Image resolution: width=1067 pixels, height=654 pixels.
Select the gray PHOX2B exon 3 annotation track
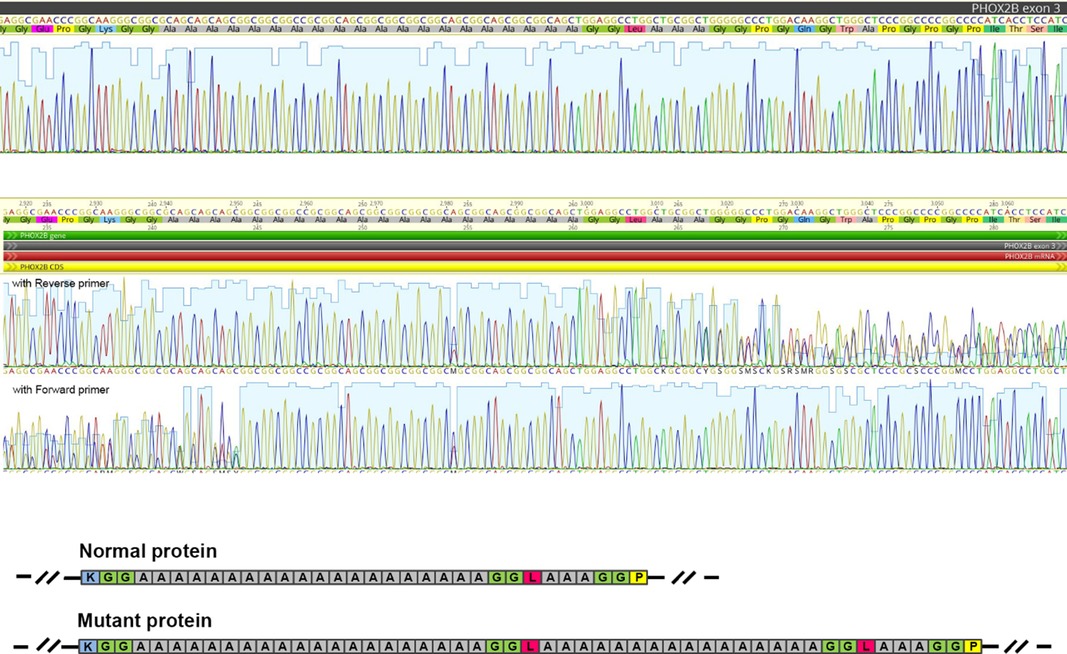pyautogui.click(x=534, y=246)
